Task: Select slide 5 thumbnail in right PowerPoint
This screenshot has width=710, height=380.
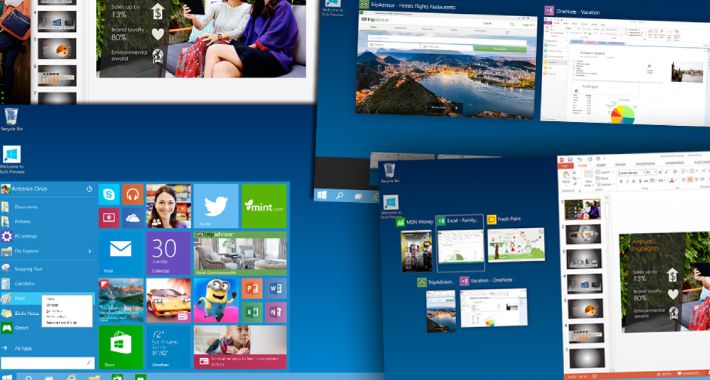Action: (x=586, y=308)
